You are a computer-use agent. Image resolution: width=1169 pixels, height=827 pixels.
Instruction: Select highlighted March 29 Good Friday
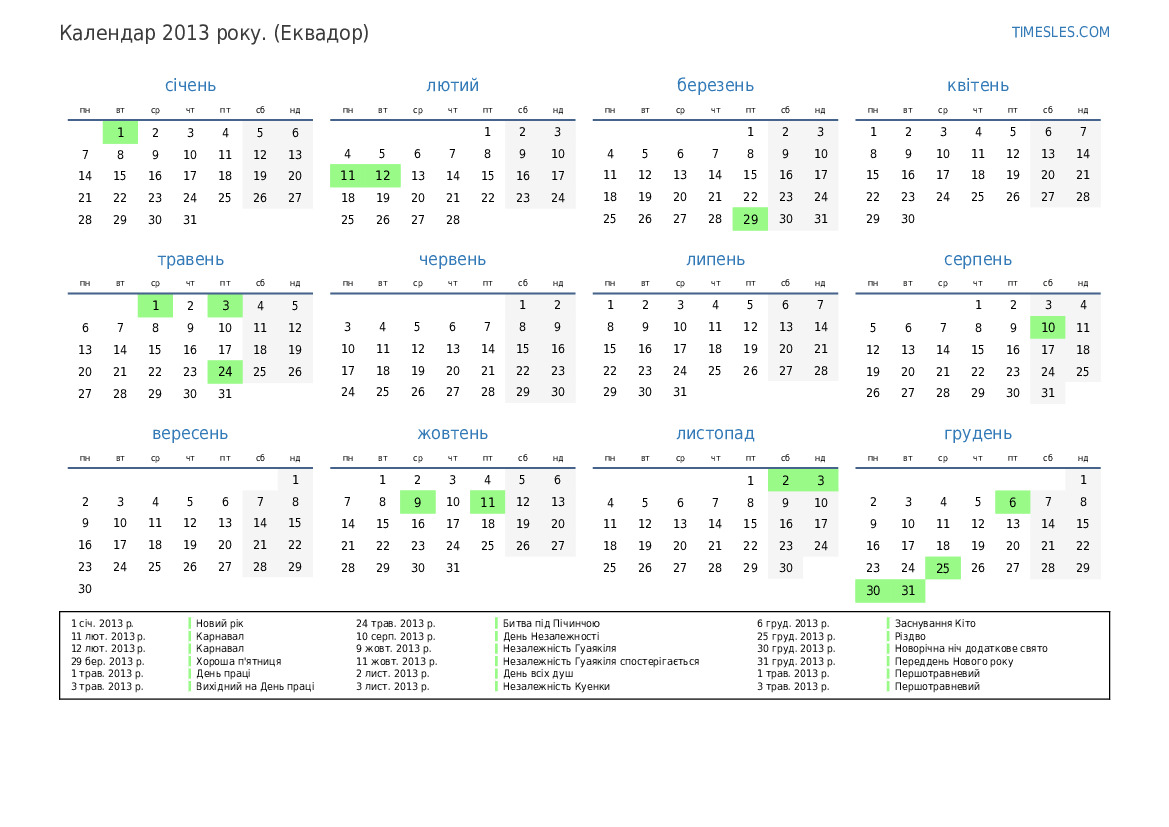click(750, 220)
